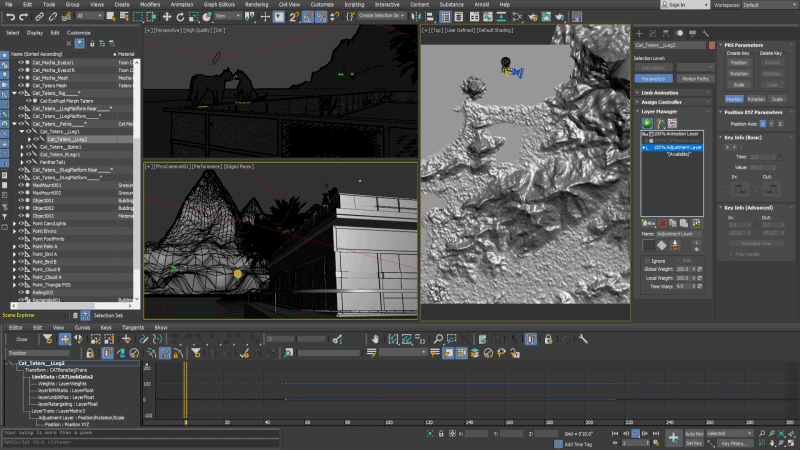Click the green Animation Mode toggle in Layer Manager

(x=647, y=122)
